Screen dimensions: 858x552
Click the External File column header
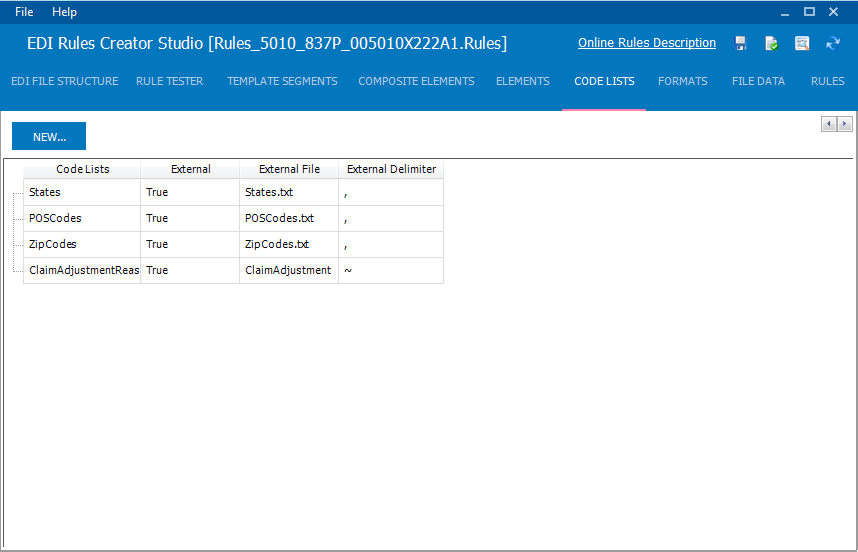[x=289, y=169]
